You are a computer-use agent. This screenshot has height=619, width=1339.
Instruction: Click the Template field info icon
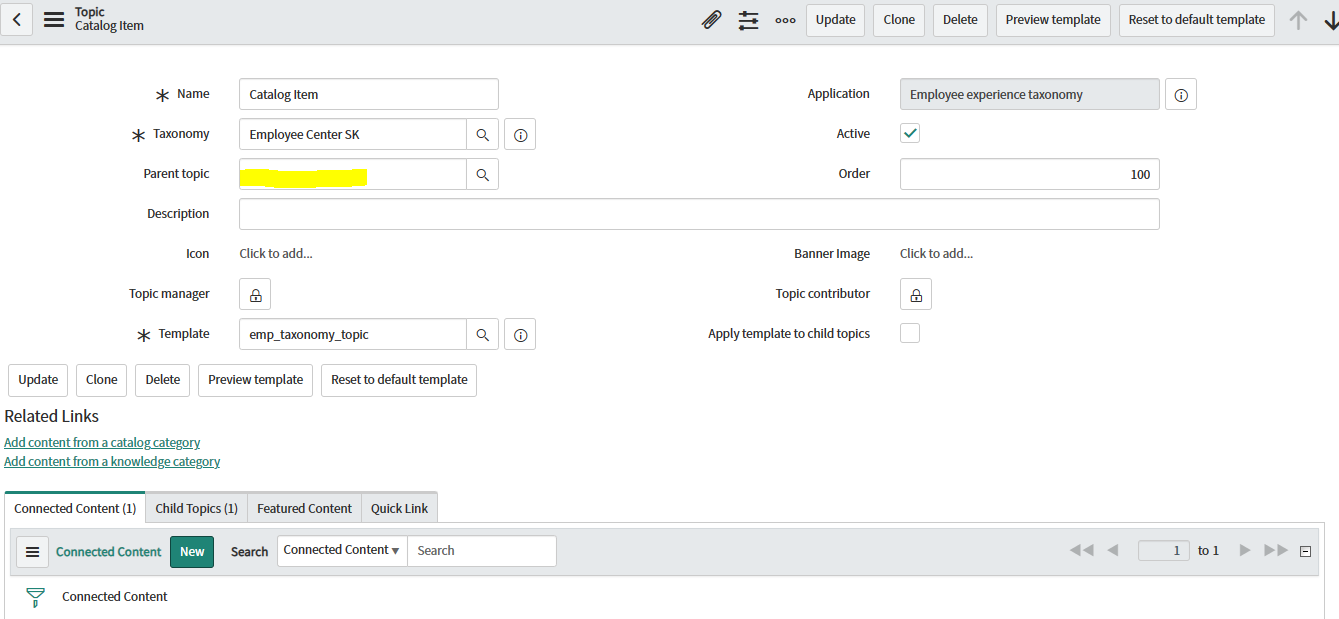pos(519,333)
